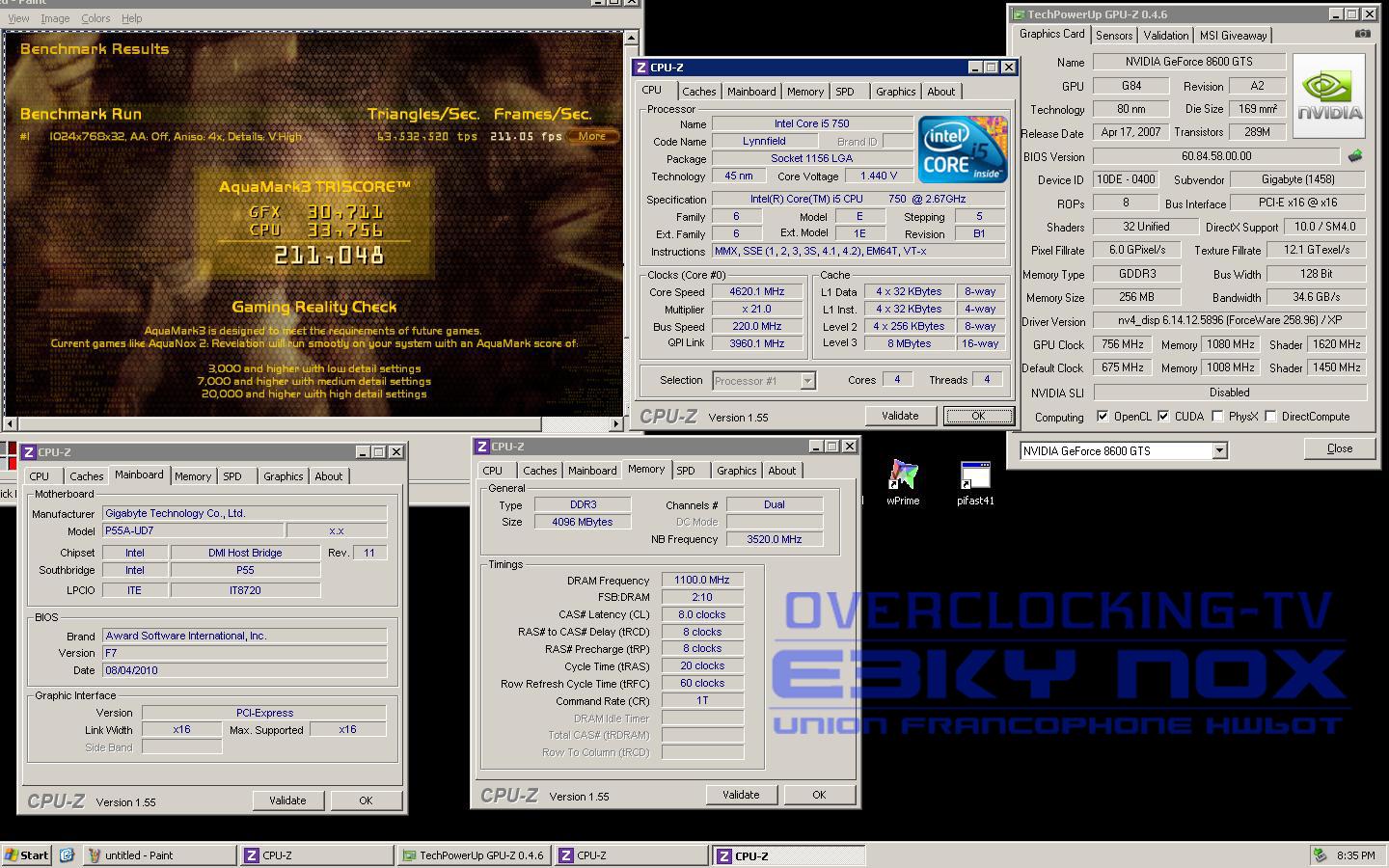
Task: Open the Mainboard tab in the CPU-Z CPU window
Action: pos(751,92)
